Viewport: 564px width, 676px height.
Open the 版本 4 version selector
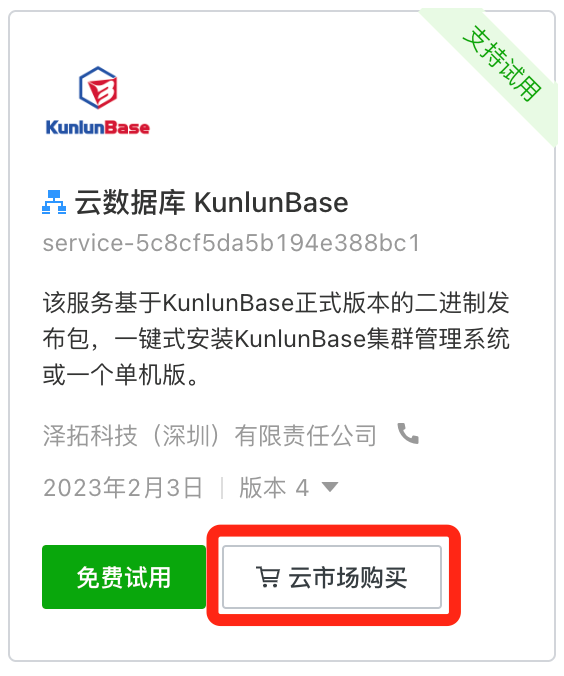click(x=288, y=488)
